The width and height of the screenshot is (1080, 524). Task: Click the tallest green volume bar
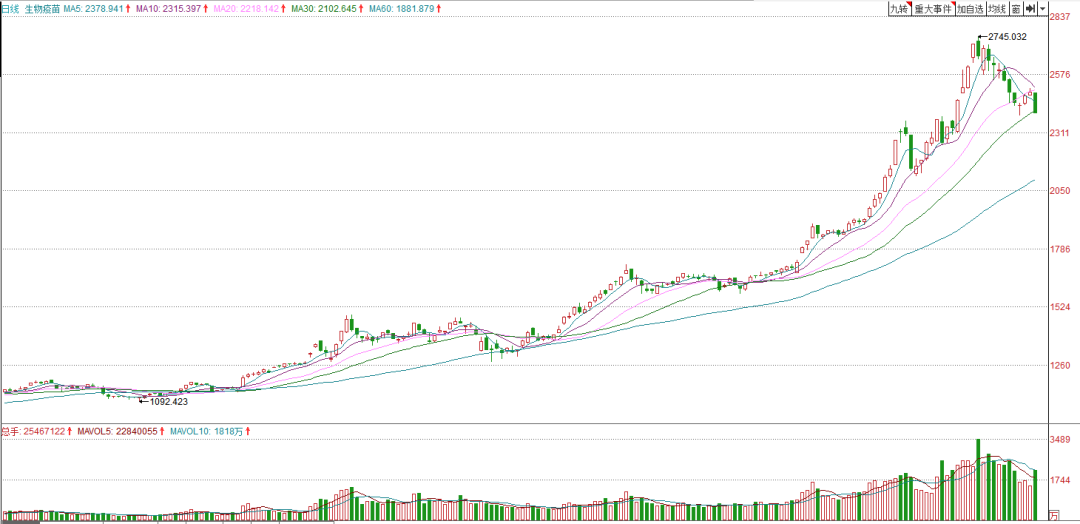(977, 479)
